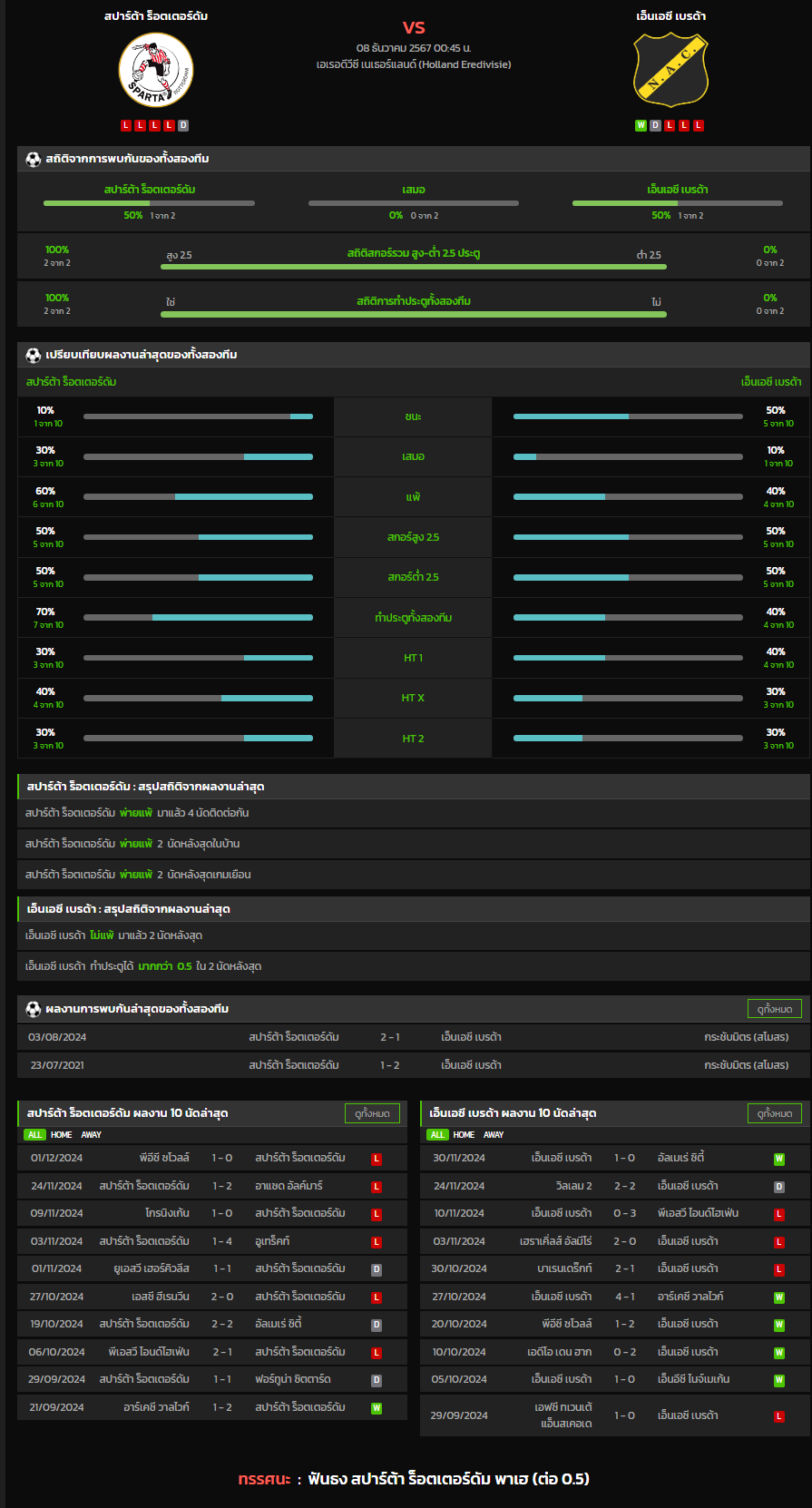This screenshot has height=1508, width=812.
Task: Click the soccer ball icon in head-to-head stats header
Action: click(x=34, y=159)
